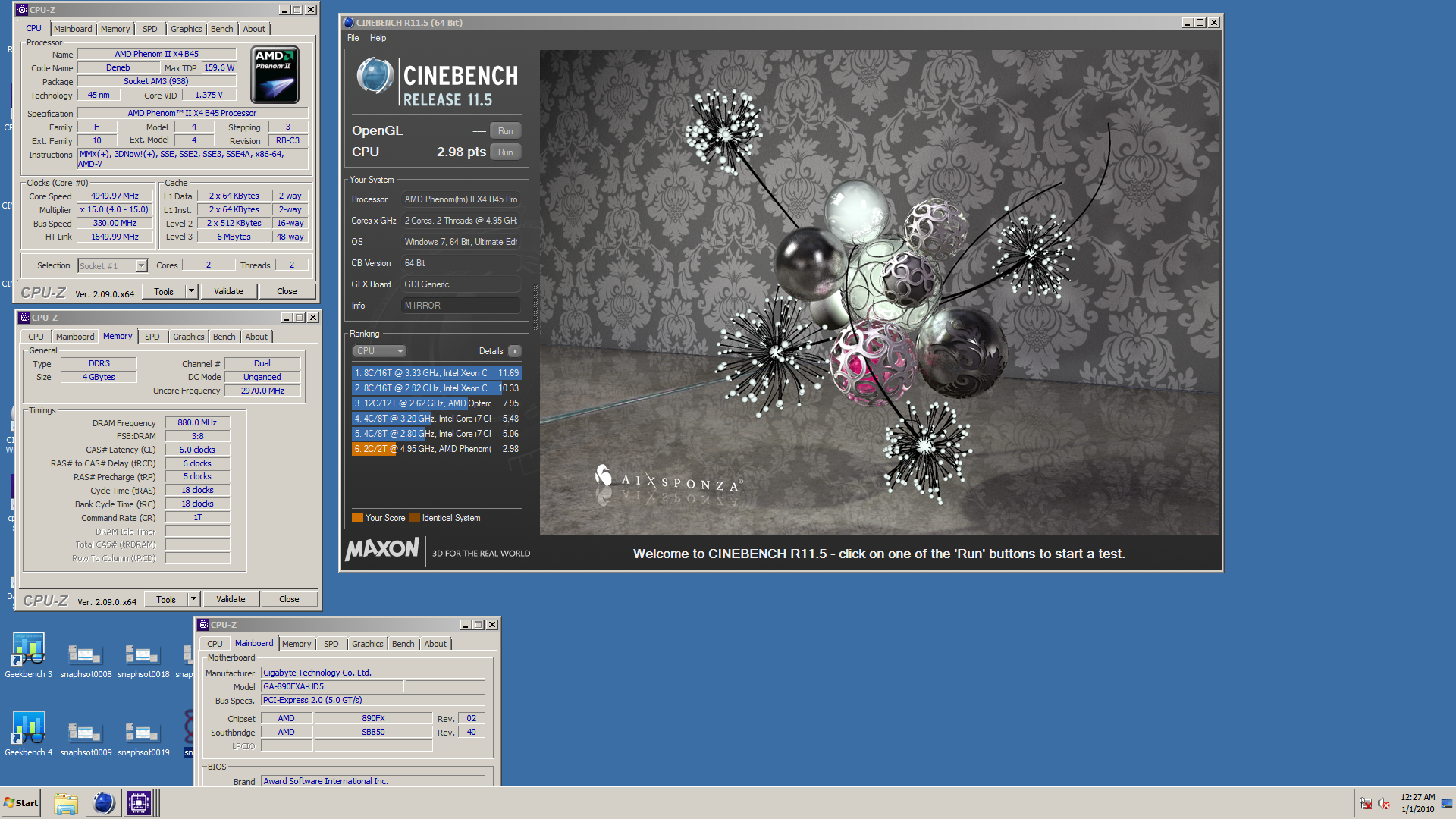Click Tools button in the CPU-Z Memory window
Screen dimensions: 1456x819
tap(166, 599)
